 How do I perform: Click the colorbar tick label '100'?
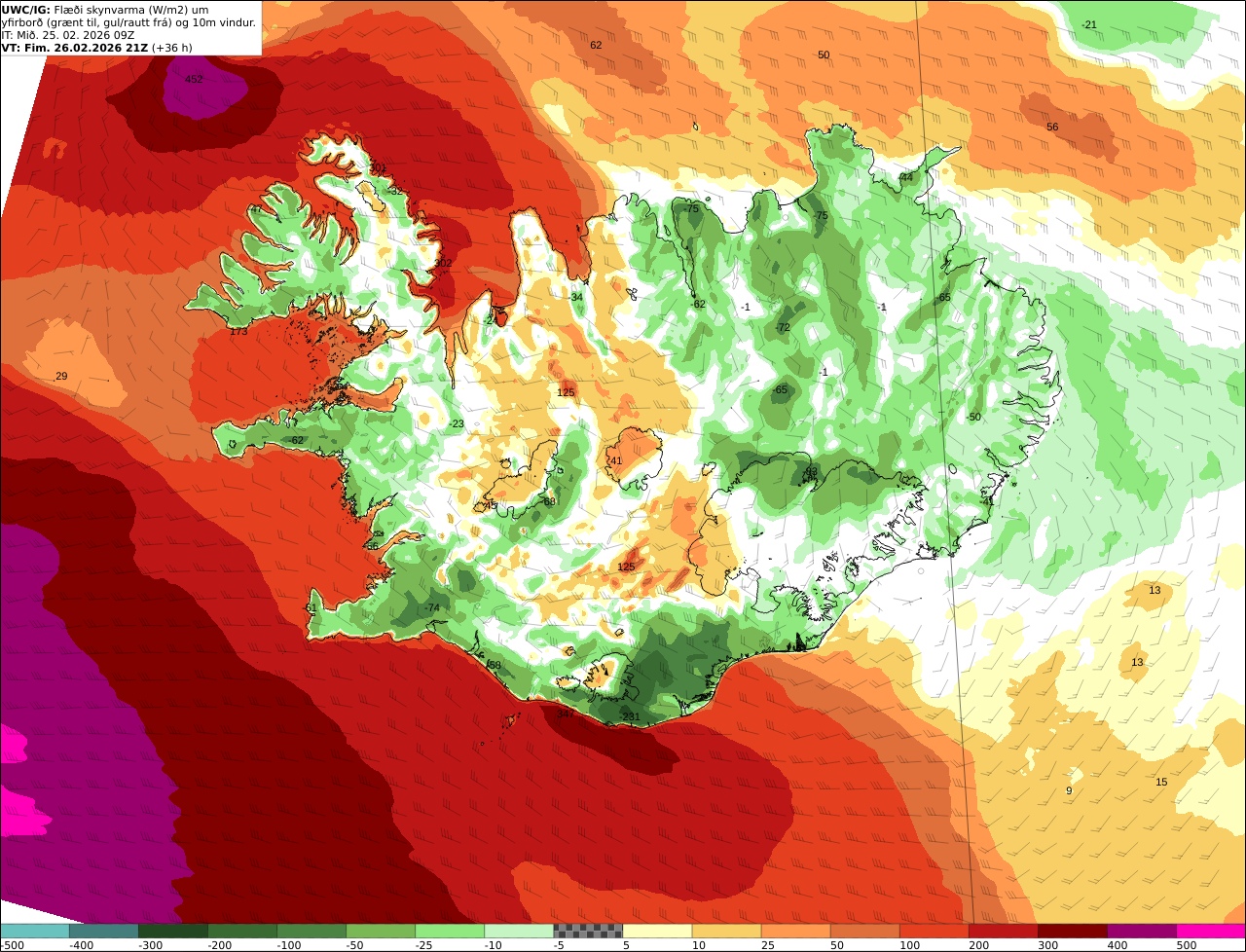[909, 945]
